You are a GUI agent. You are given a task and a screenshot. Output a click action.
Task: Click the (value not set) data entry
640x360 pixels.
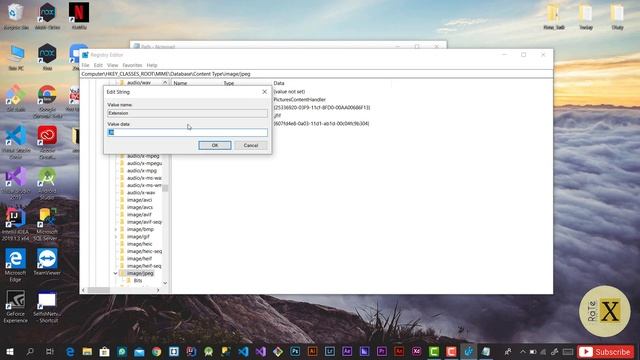[x=289, y=92]
